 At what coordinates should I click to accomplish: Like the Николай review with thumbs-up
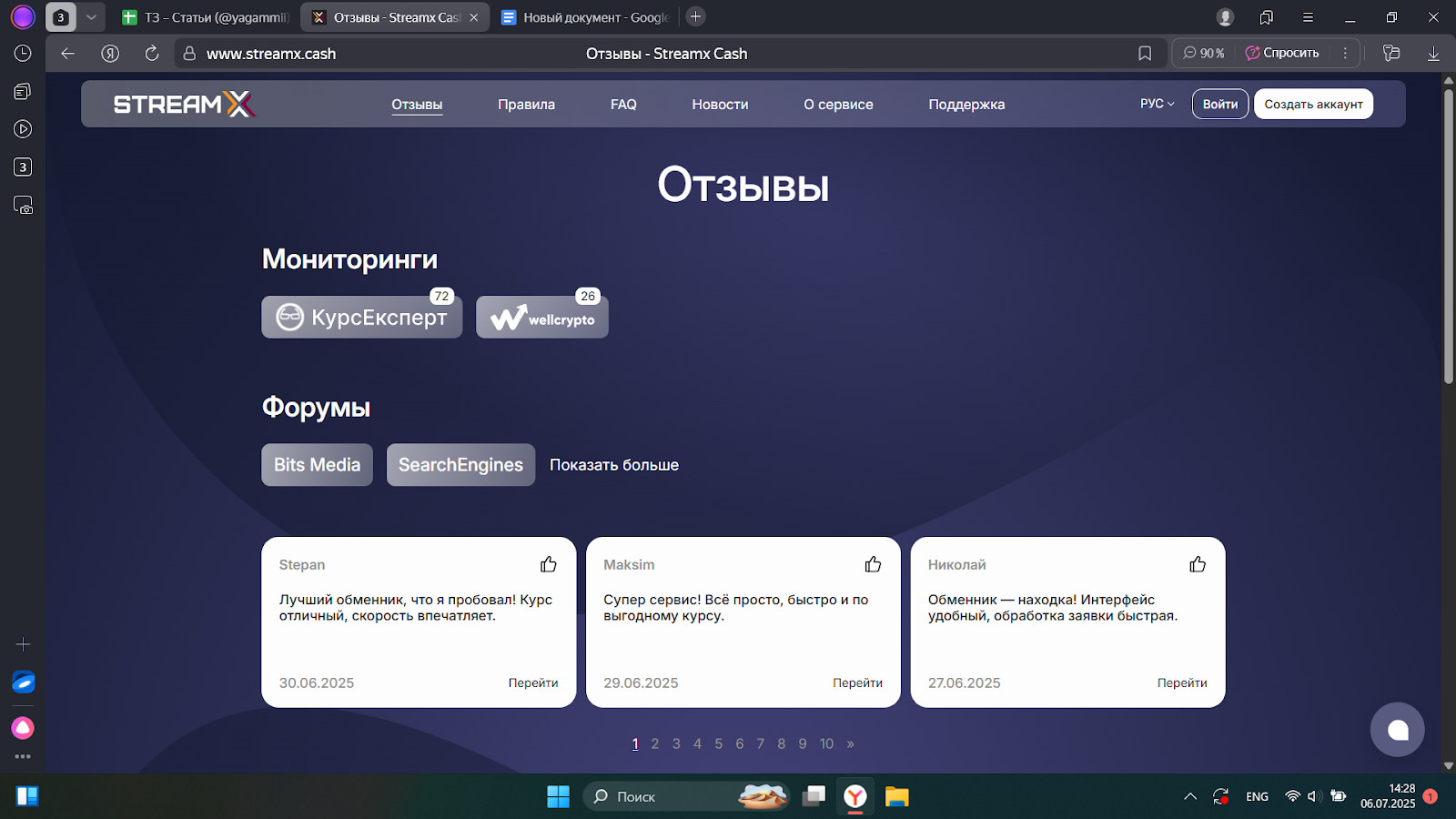(1198, 564)
